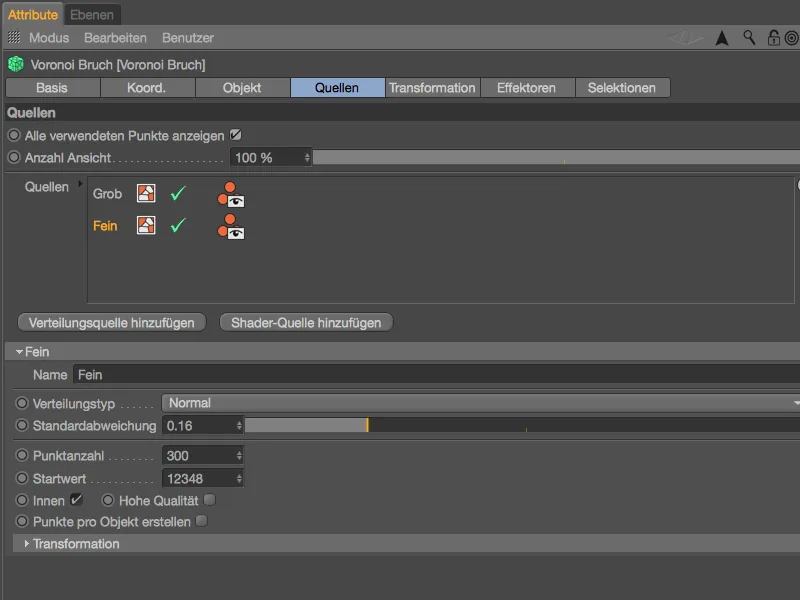Click the Punktanzahl stepper arrows
Screen dimensions: 800x600
pos(239,456)
